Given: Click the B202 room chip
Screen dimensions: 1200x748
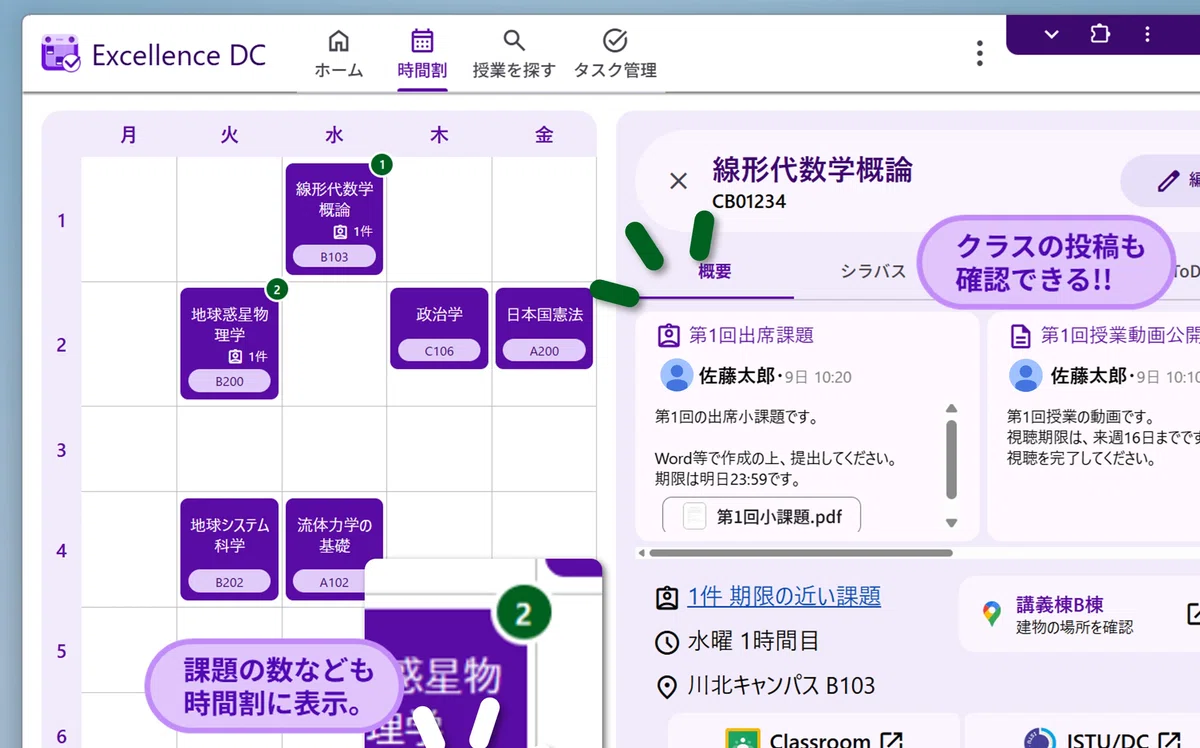Looking at the screenshot, I should coord(229,582).
